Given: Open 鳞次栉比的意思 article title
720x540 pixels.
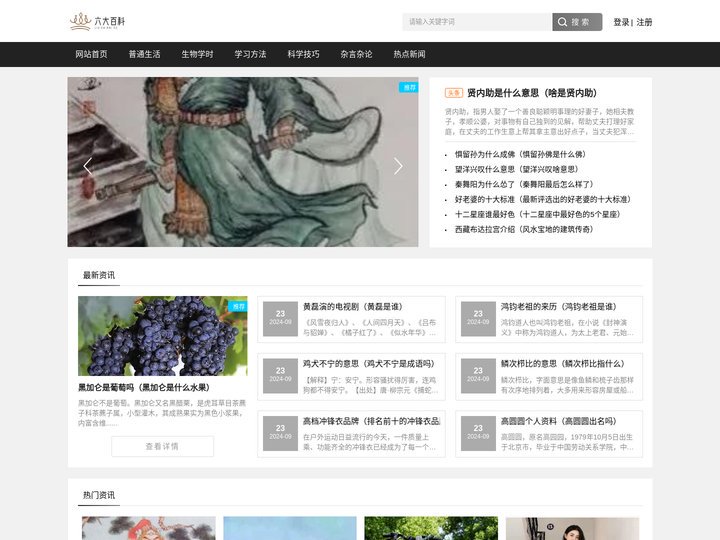Looking at the screenshot, I should coord(562,364).
